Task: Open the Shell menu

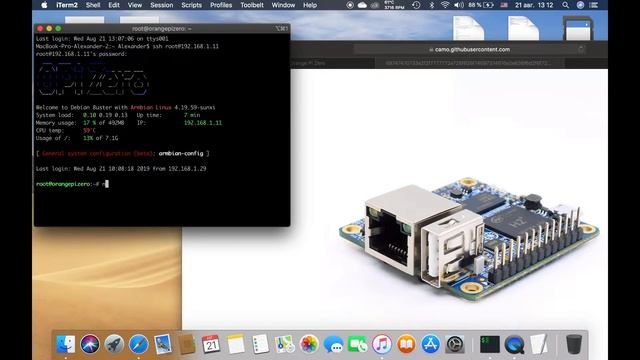Action: [x=93, y=5]
